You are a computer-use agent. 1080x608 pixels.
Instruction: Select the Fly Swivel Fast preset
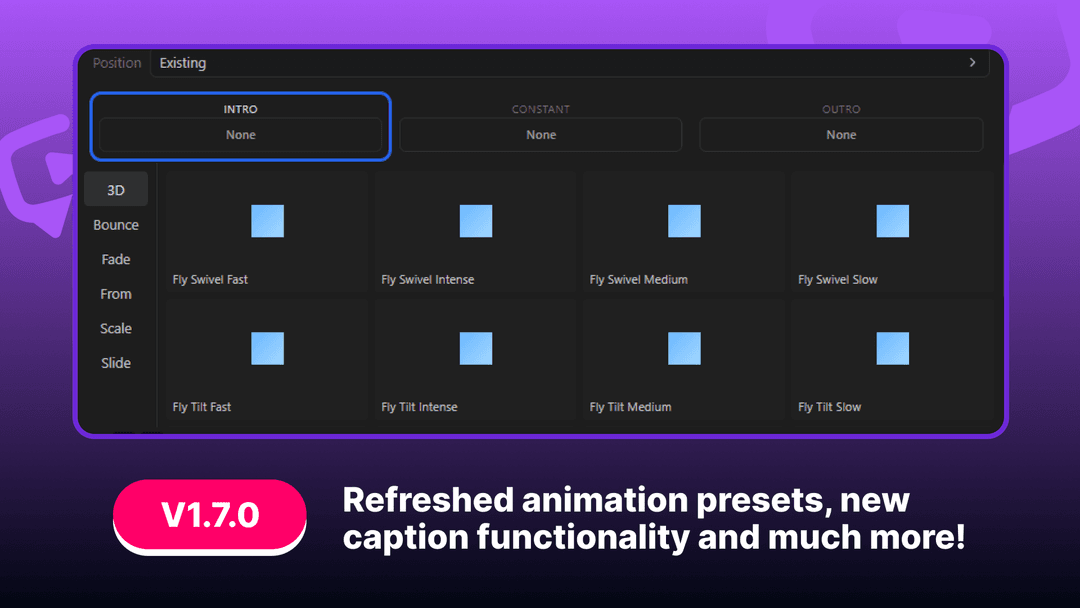[267, 230]
